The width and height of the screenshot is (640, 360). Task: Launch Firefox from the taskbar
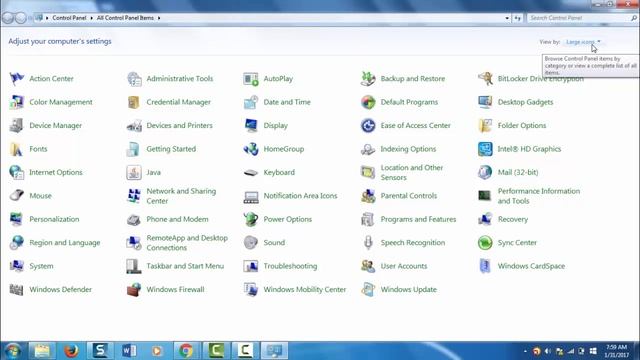coord(71,351)
